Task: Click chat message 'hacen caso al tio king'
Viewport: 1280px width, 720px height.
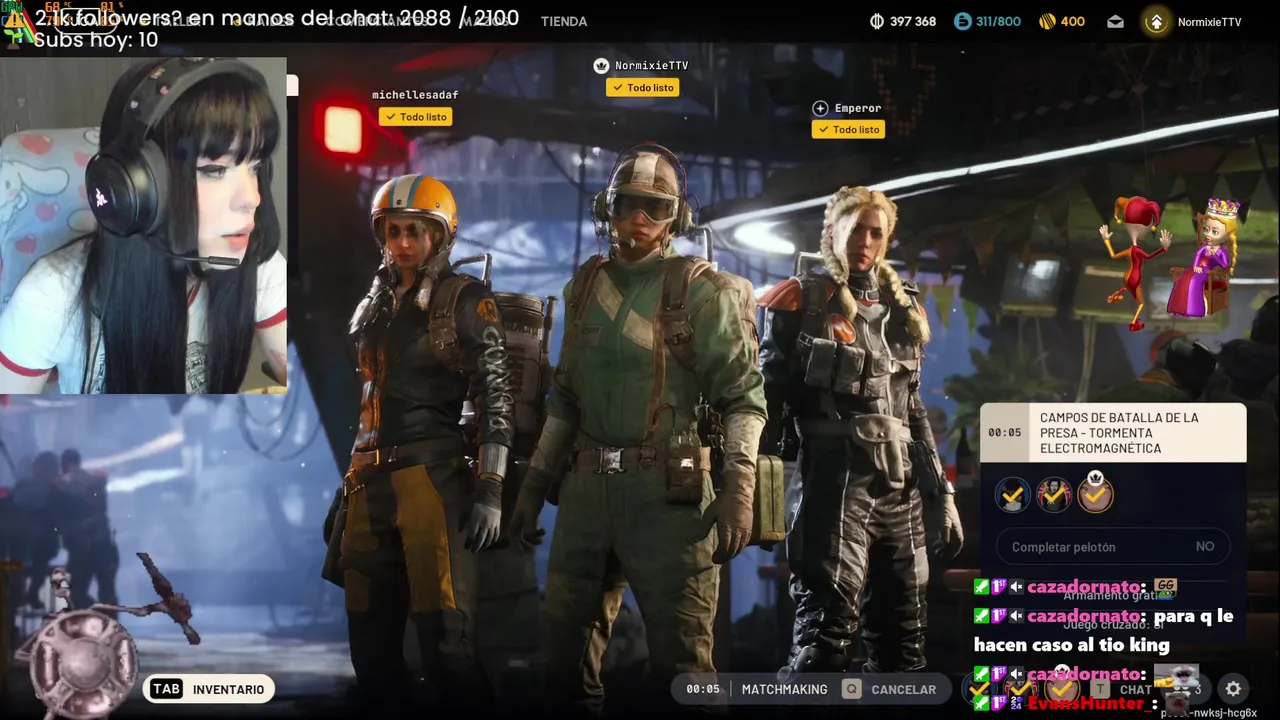Action: pyautogui.click(x=1072, y=645)
